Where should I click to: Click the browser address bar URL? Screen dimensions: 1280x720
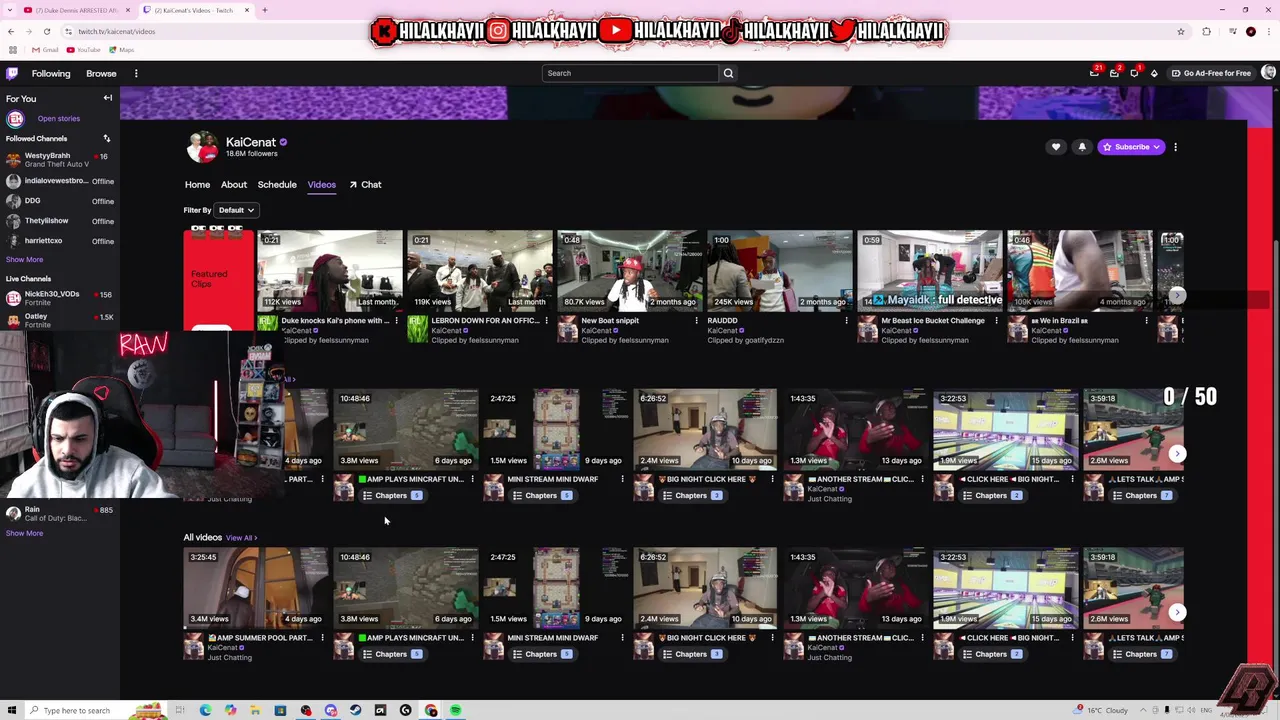(x=116, y=31)
